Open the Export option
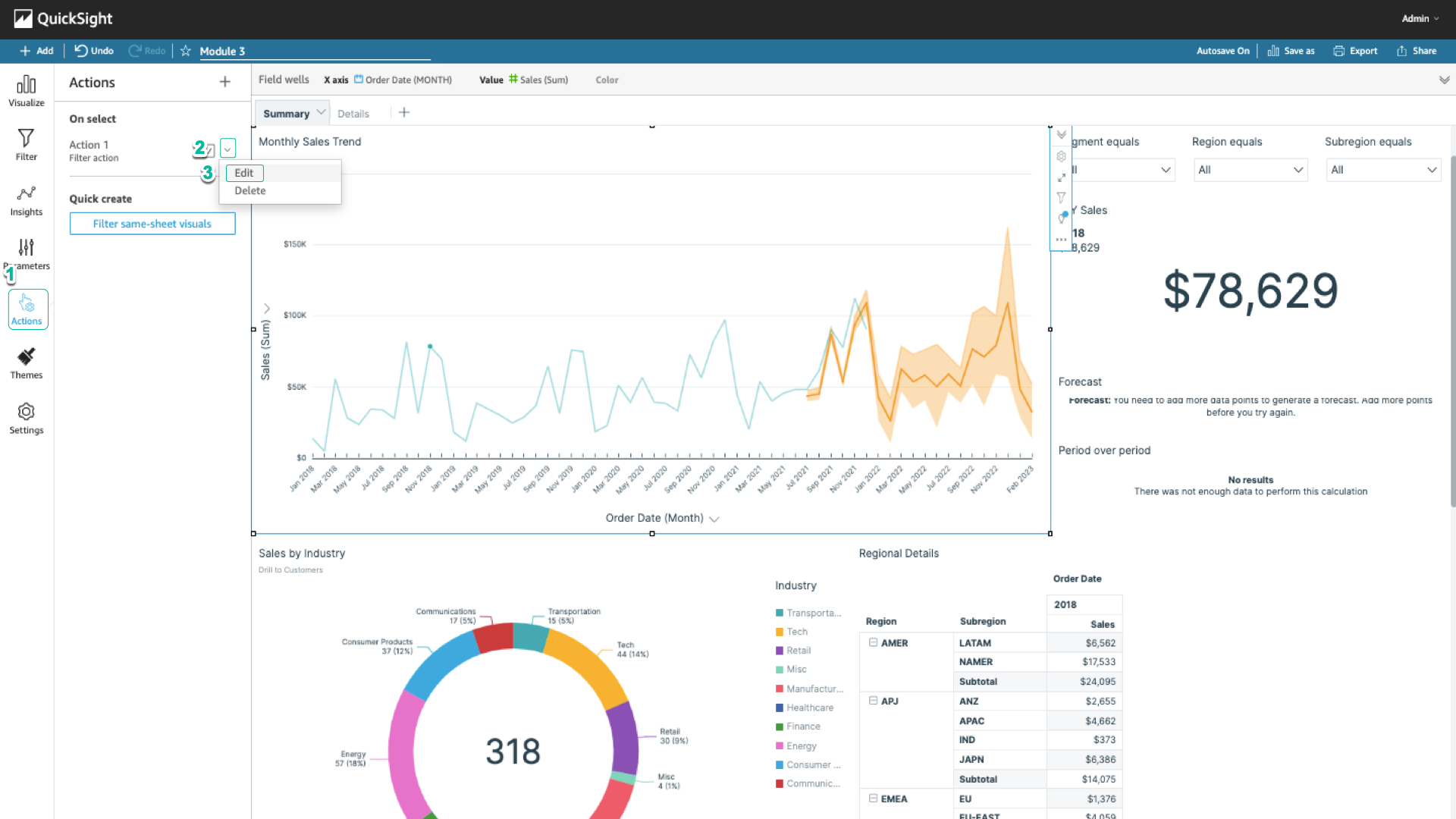Viewport: 1456px width, 819px height. [x=1355, y=51]
